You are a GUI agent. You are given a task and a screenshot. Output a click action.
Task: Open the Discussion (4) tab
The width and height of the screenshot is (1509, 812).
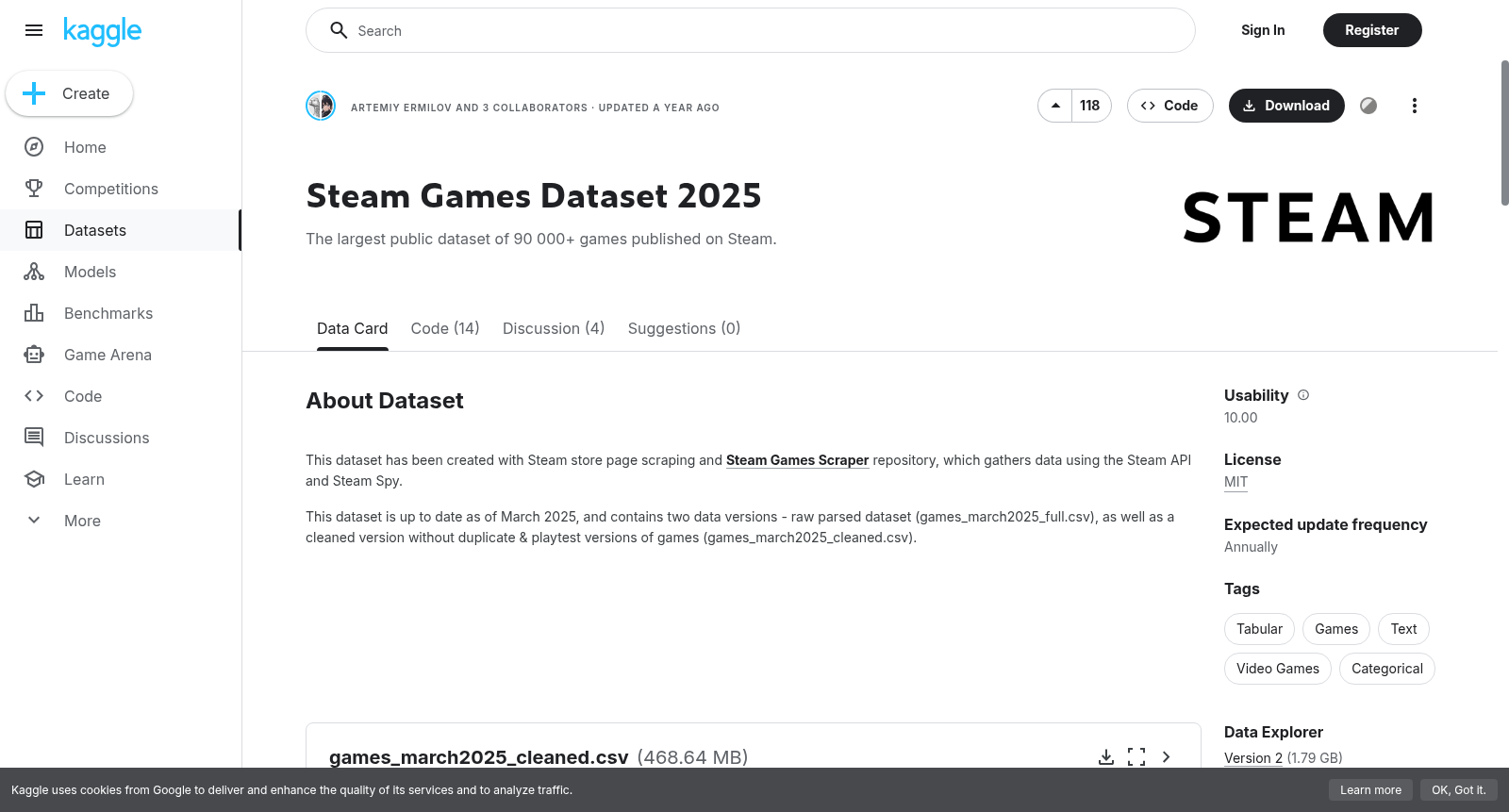coord(554,328)
